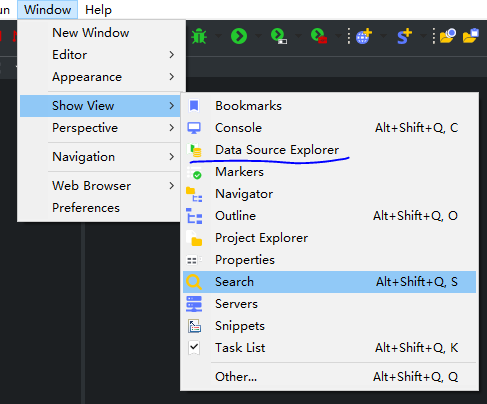
Task: Click the Run with coverage icon
Action: click(279, 36)
